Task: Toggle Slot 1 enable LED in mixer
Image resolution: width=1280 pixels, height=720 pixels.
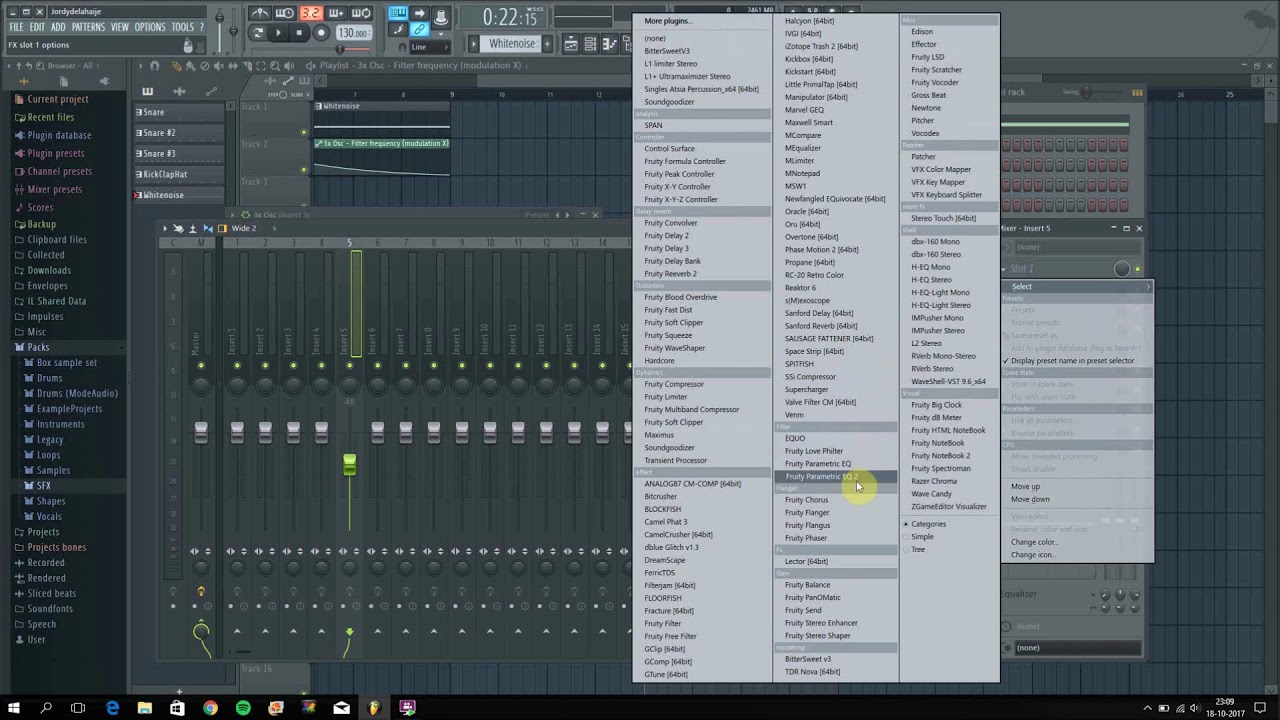Action: [1138, 269]
